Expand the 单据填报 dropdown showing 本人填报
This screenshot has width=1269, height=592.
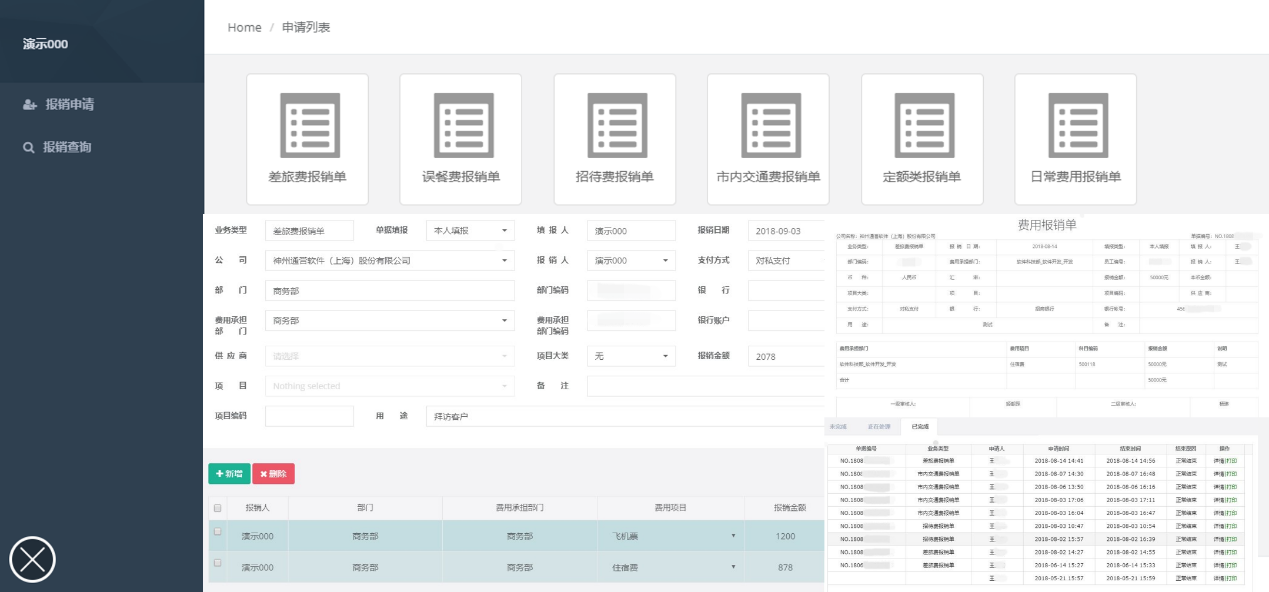tap(470, 231)
